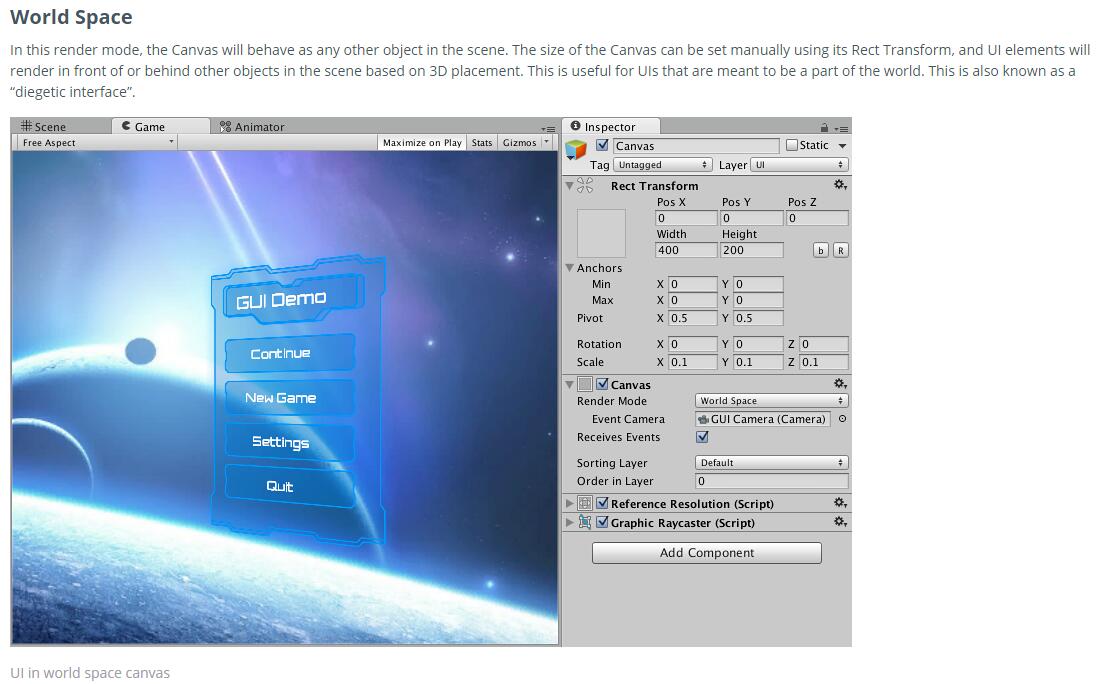Collapse the Rect Transform component
1111x684 pixels.
[569, 186]
